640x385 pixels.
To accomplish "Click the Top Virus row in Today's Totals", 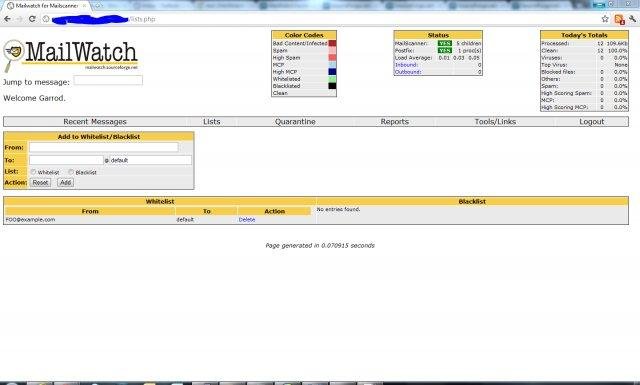I will pyautogui.click(x=584, y=65).
